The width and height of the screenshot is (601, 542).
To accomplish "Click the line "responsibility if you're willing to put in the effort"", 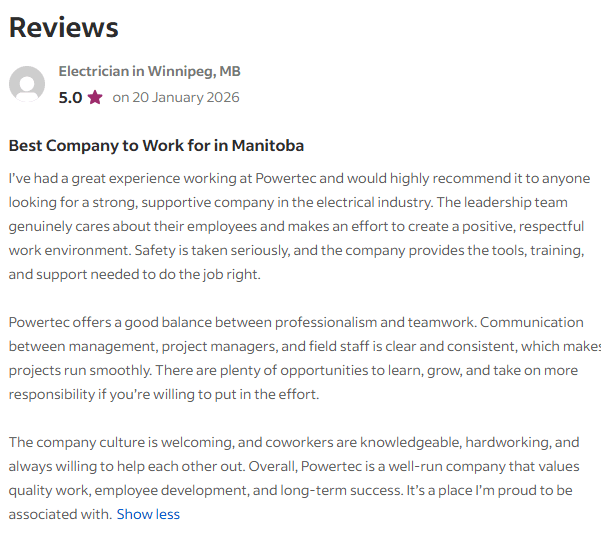I will point(164,394).
